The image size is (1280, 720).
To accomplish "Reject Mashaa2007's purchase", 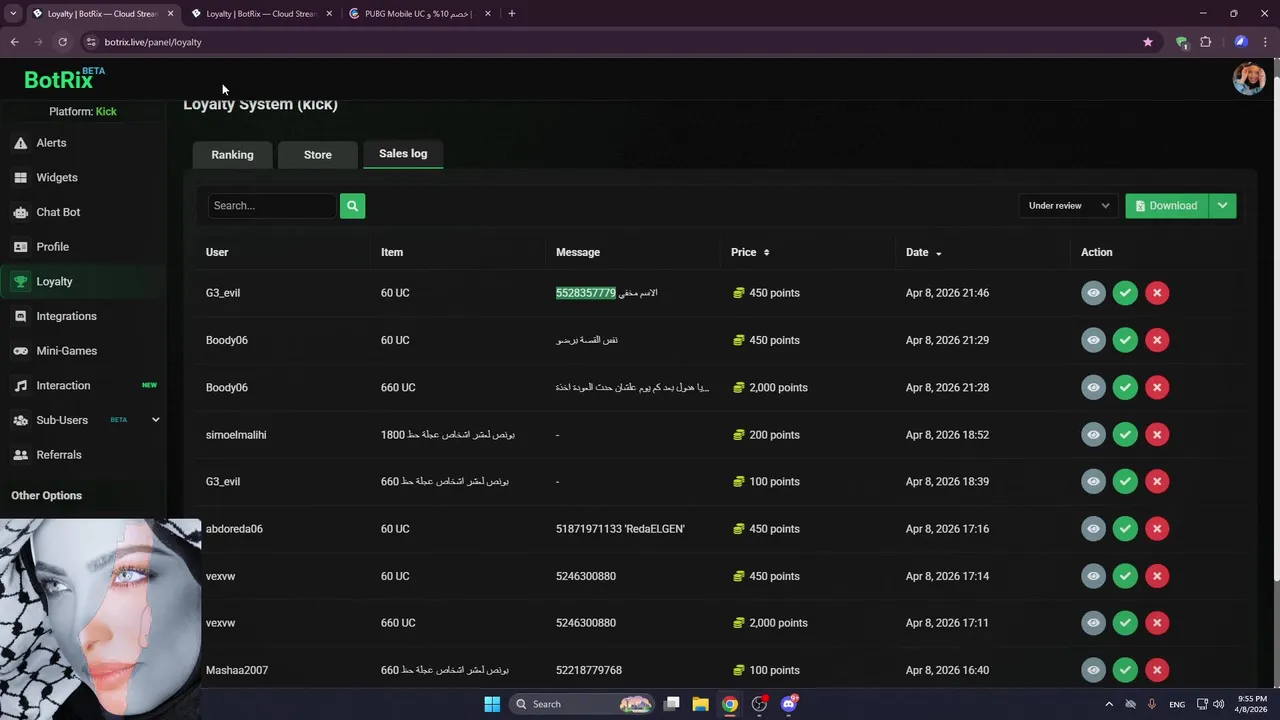I will click(x=1157, y=670).
